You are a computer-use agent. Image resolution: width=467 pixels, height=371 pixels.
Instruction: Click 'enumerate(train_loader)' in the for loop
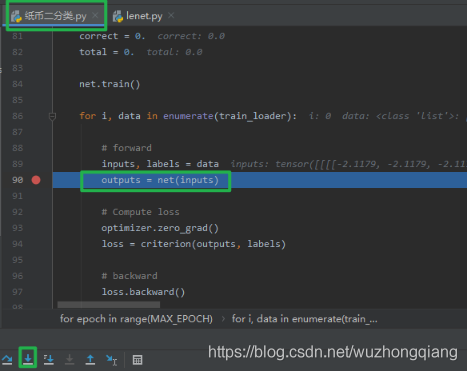pos(227,116)
